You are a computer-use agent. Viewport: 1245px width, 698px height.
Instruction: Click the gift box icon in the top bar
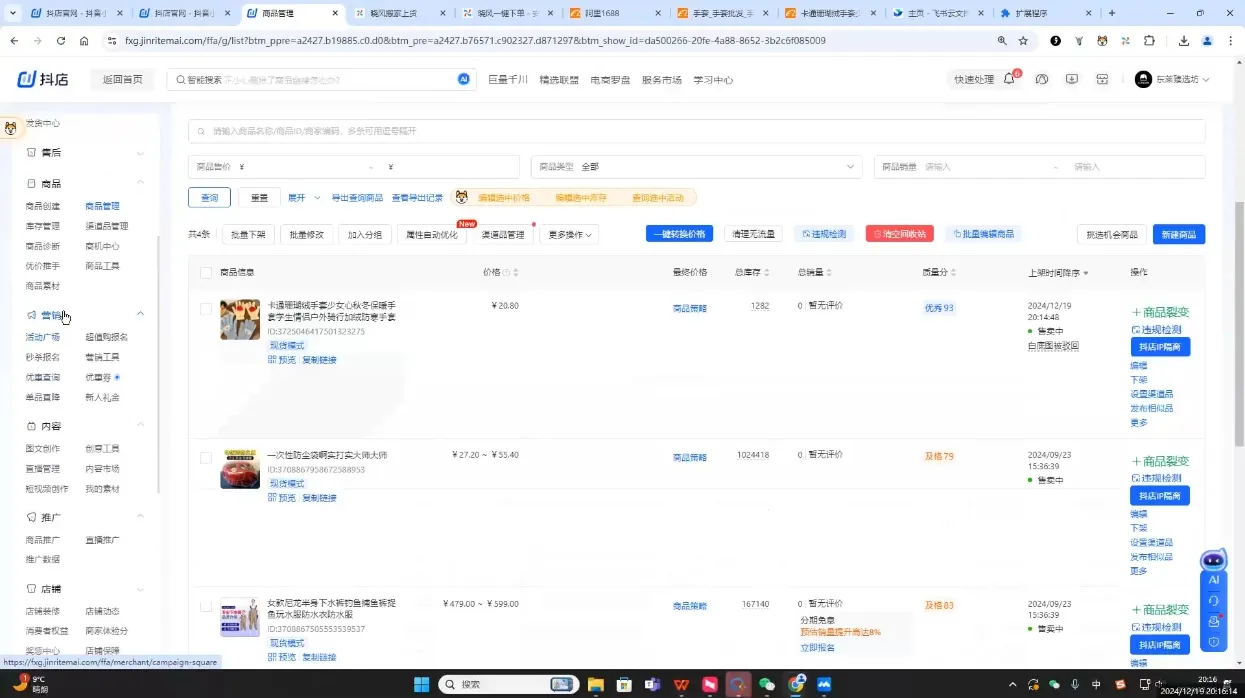(x=1102, y=79)
